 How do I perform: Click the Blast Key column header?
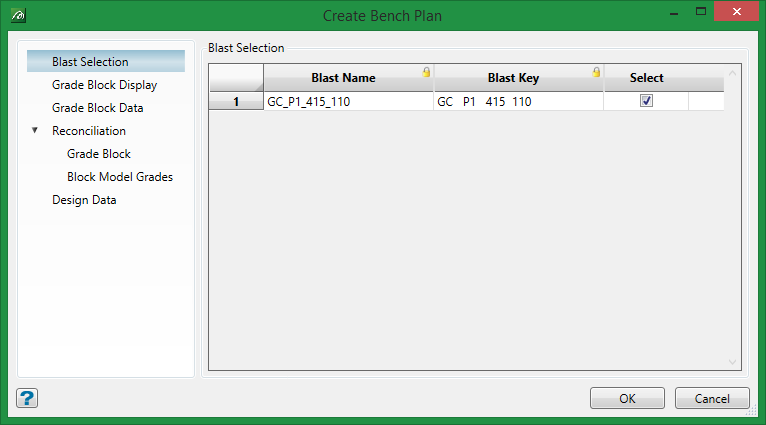pyautogui.click(x=514, y=78)
